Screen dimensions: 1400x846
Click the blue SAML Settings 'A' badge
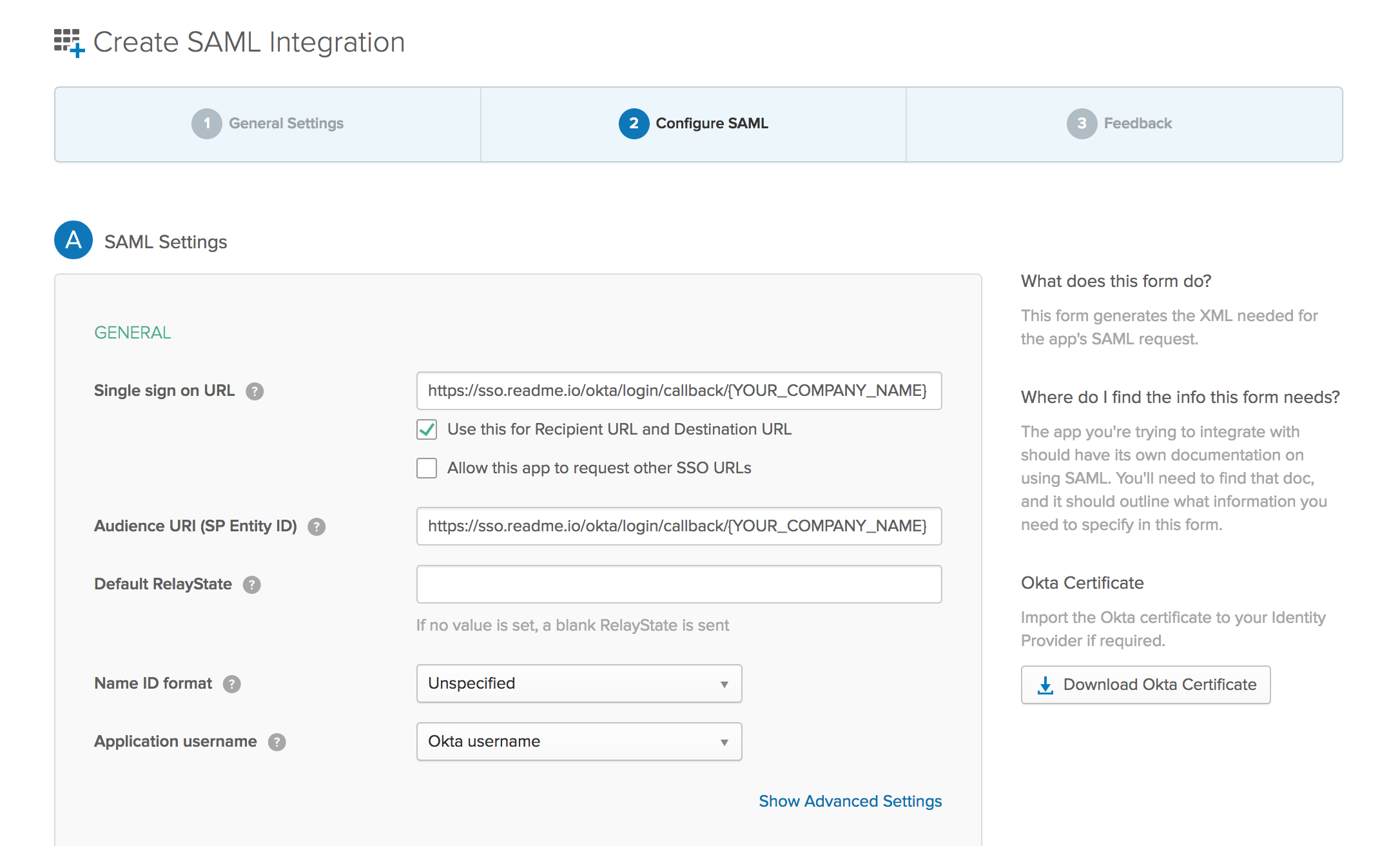[73, 241]
